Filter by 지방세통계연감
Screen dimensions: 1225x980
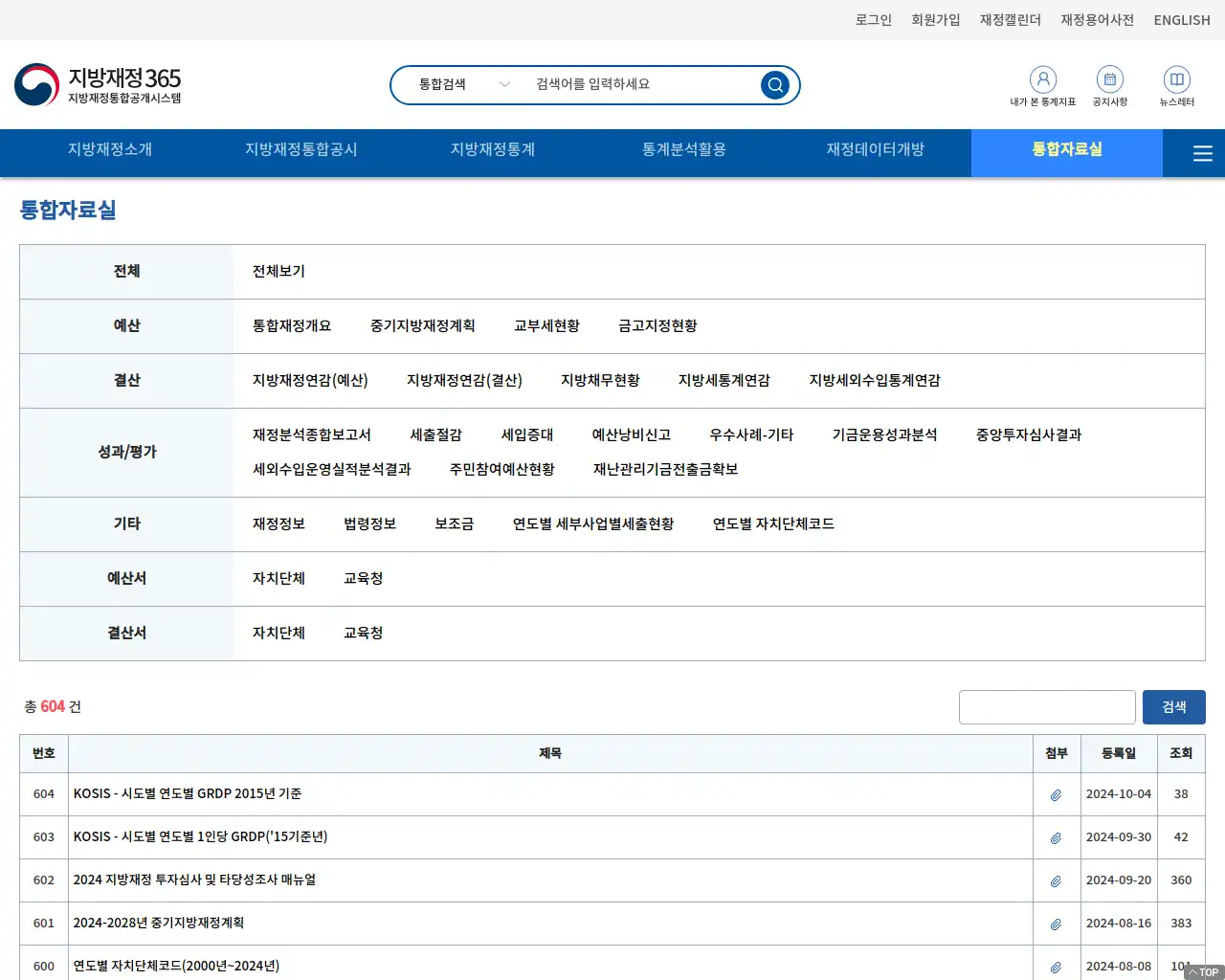tap(724, 381)
